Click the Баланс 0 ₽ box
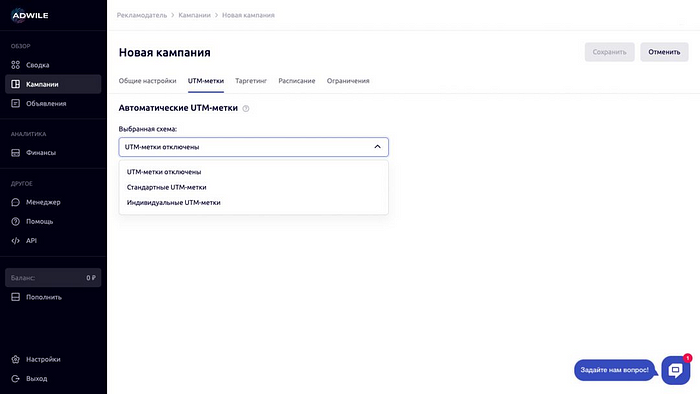The height and width of the screenshot is (394, 700). pyautogui.click(x=53, y=278)
